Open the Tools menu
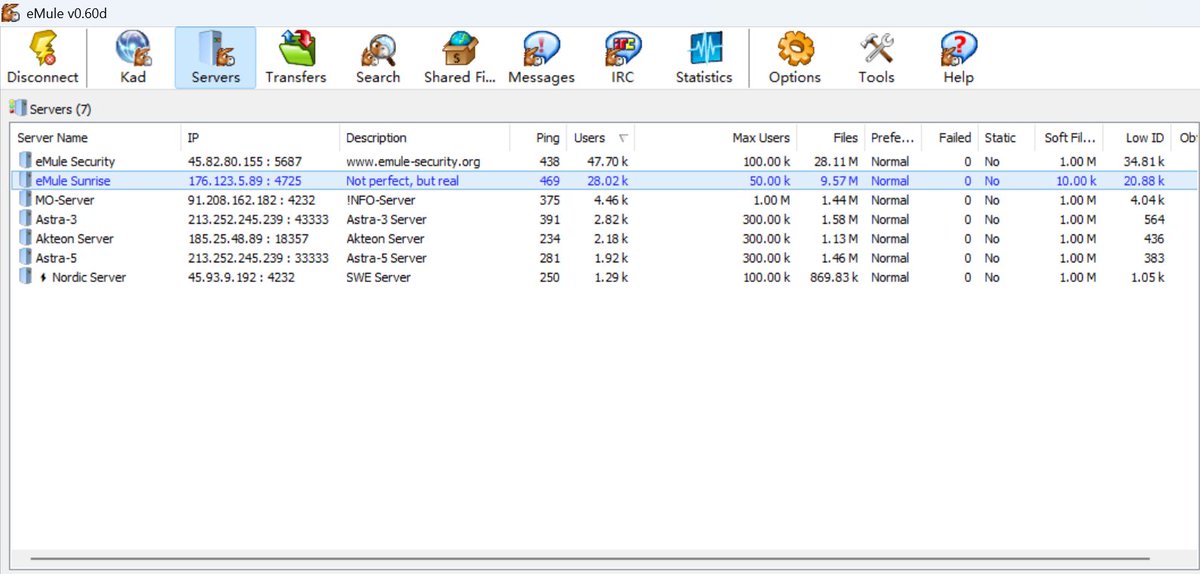Image resolution: width=1200 pixels, height=574 pixels. [x=876, y=58]
